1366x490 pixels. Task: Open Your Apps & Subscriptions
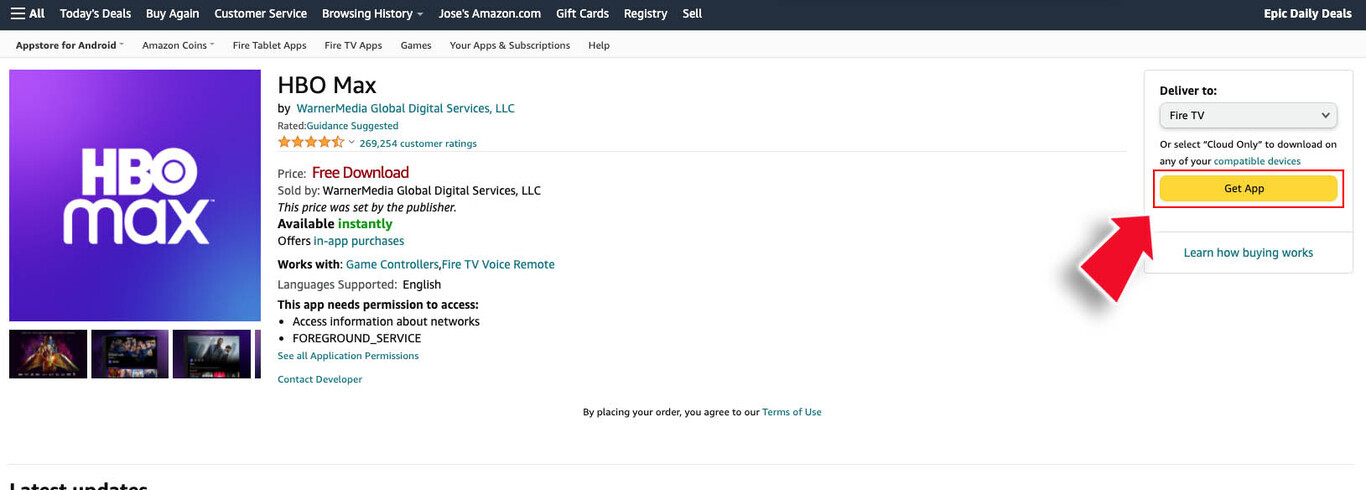(509, 45)
